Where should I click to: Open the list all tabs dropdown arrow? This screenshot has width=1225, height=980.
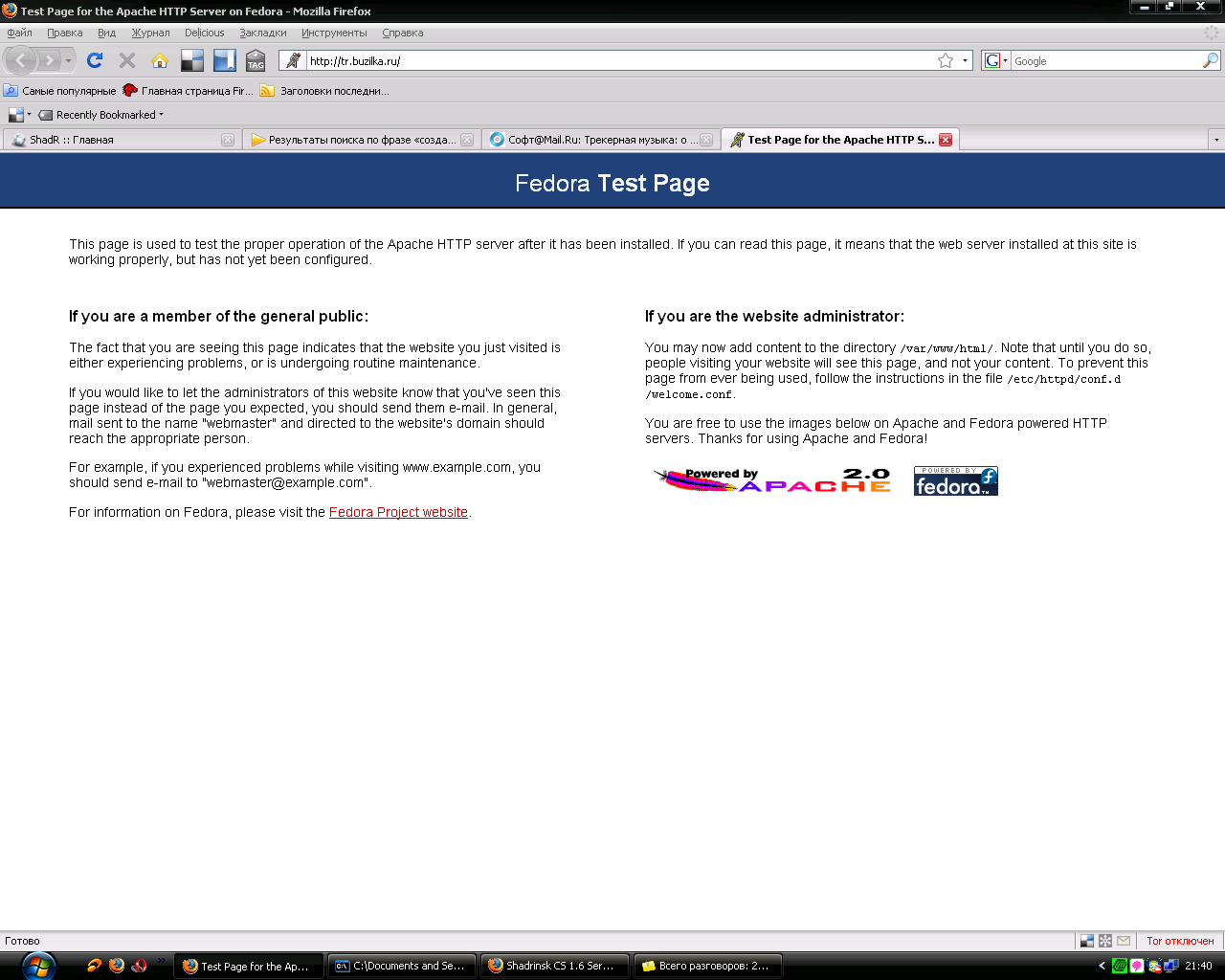point(1216,140)
